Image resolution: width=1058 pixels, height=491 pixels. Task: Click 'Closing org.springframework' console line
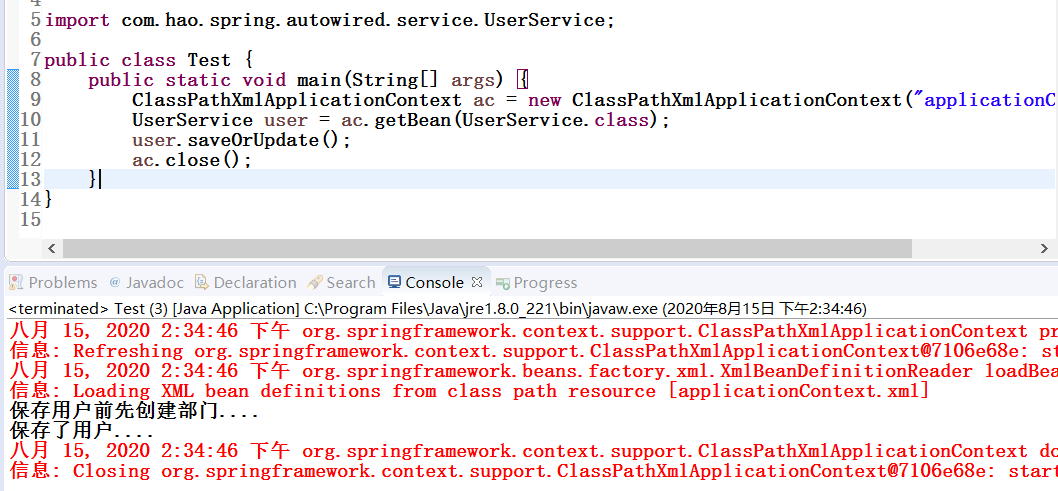(534, 471)
